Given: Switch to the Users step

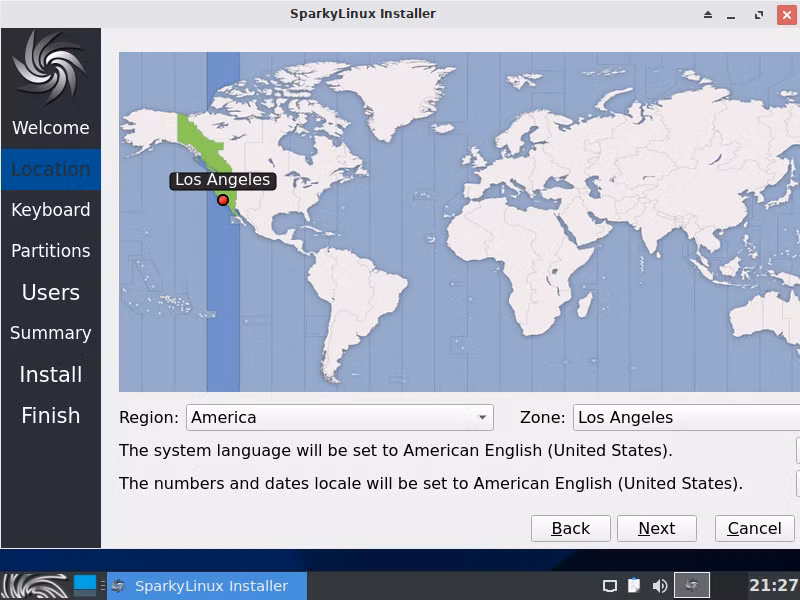Looking at the screenshot, I should (51, 292).
